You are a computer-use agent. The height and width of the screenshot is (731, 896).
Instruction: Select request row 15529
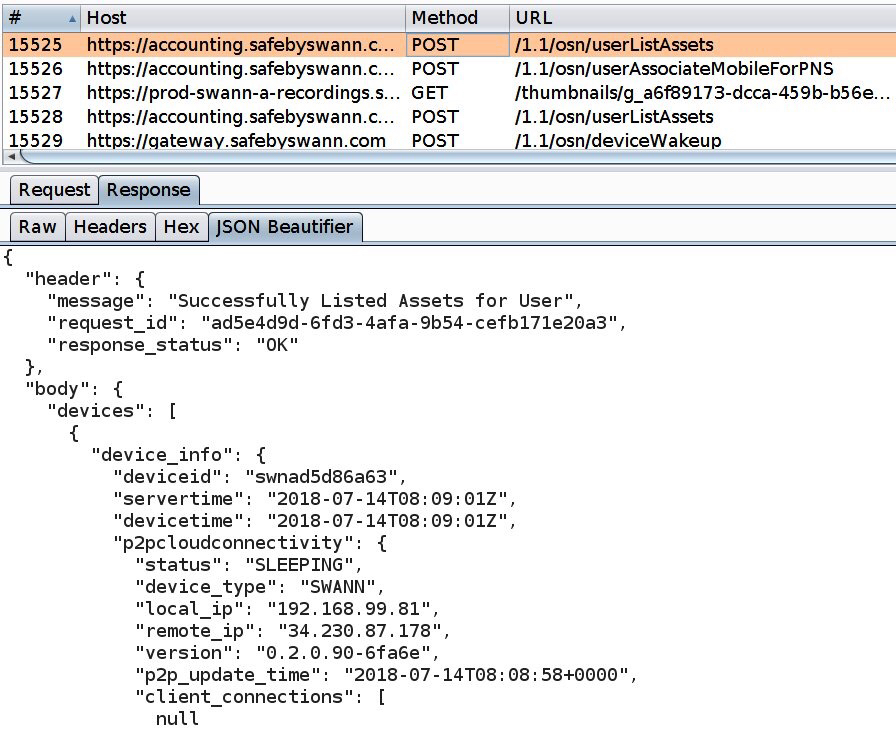click(x=448, y=140)
